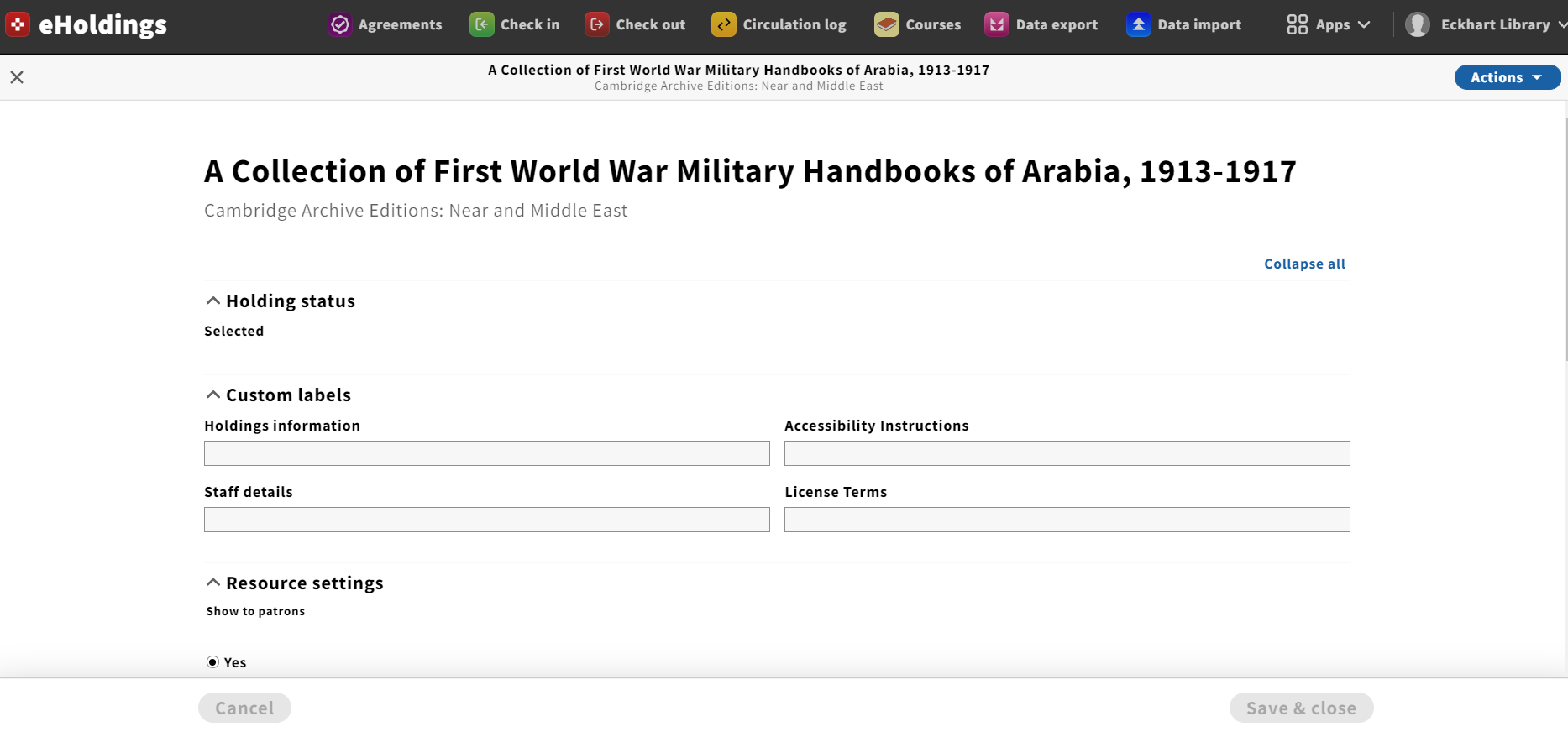
Task: Close the resource edit pane
Action: tap(17, 77)
